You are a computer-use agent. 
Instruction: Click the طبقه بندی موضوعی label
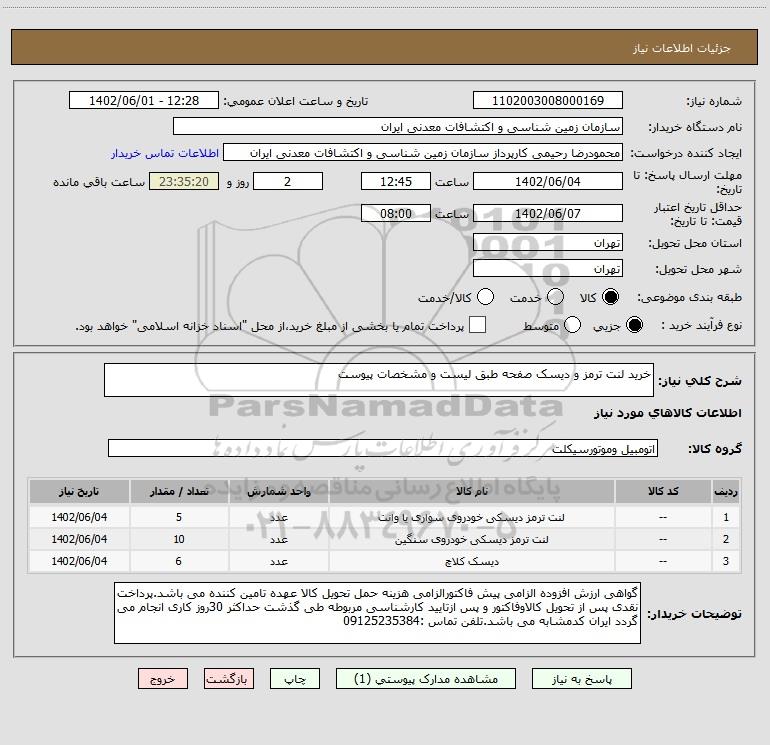click(x=689, y=297)
